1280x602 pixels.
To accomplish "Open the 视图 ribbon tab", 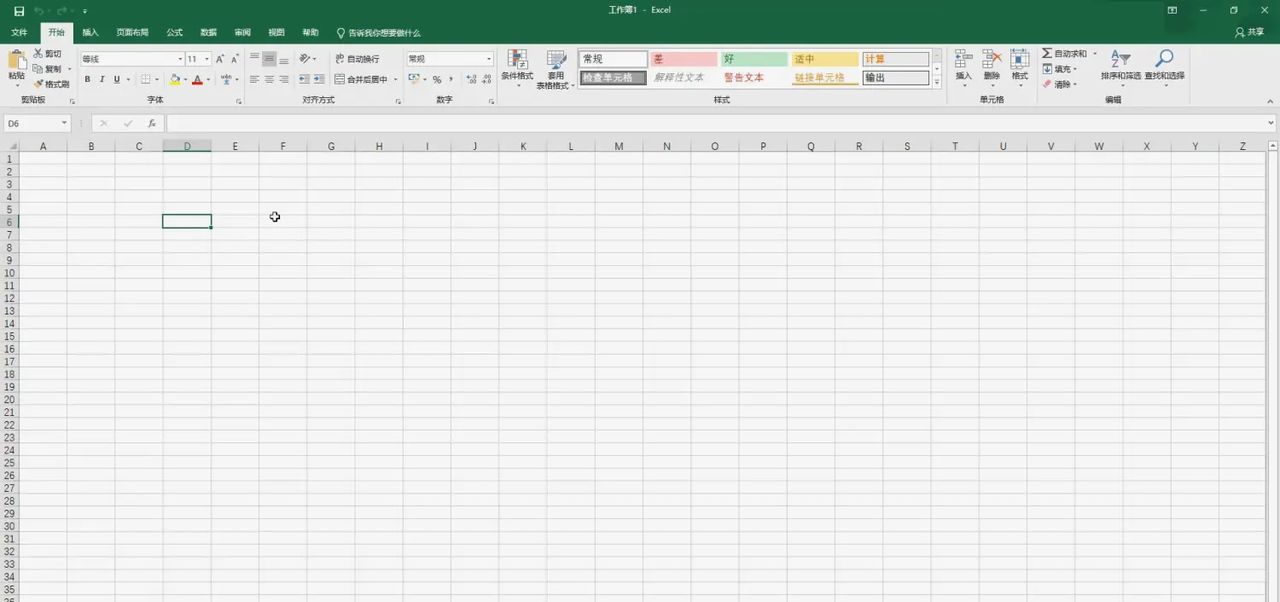I will [x=274, y=32].
